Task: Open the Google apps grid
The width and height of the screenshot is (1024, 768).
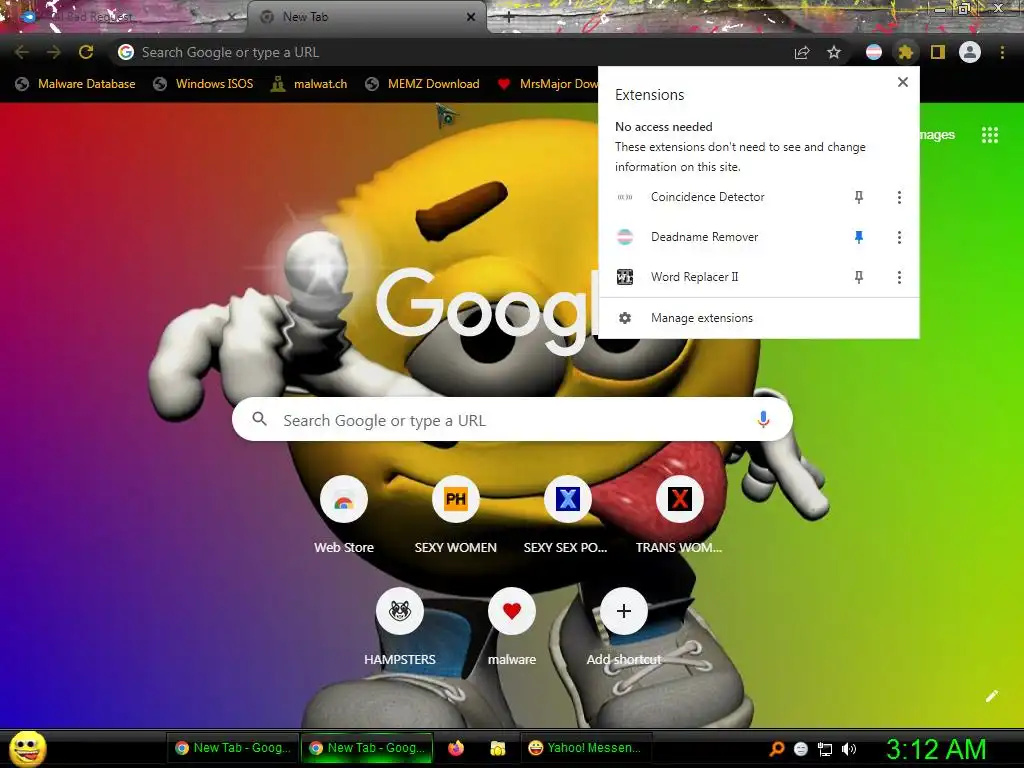Action: [x=990, y=135]
